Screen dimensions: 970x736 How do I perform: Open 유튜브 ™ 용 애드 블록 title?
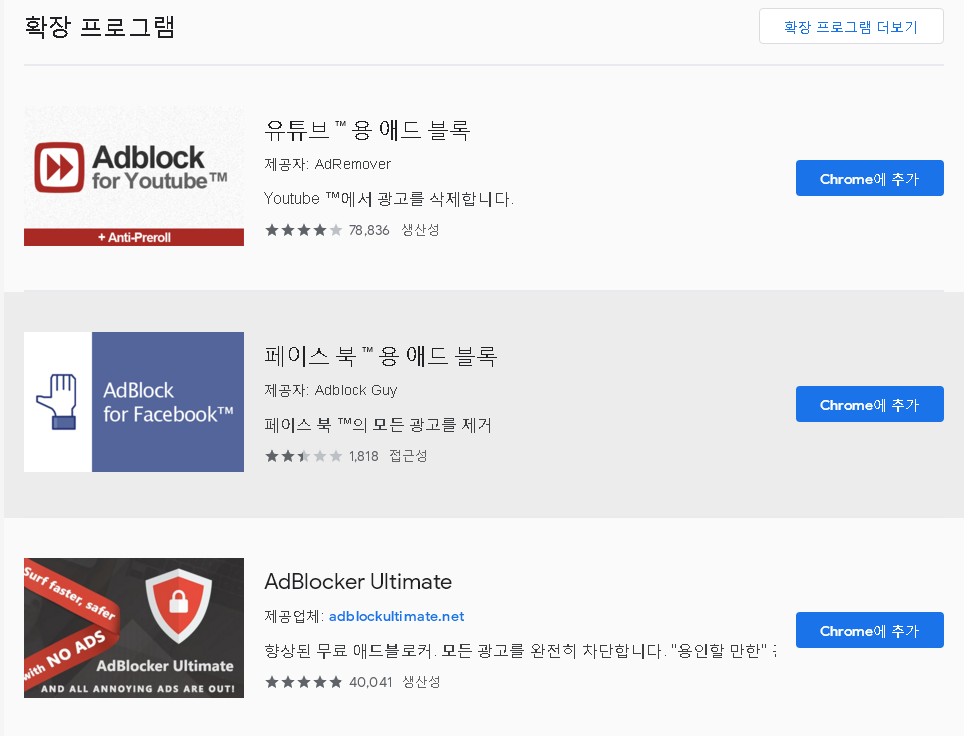(367, 130)
